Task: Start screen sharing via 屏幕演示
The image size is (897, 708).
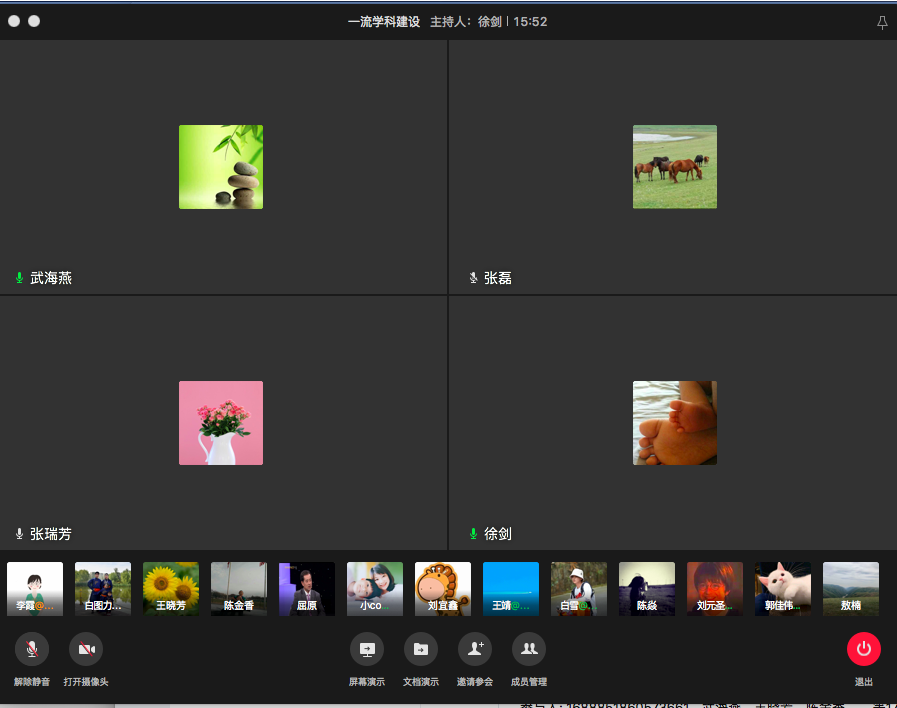Action: pyautogui.click(x=366, y=650)
